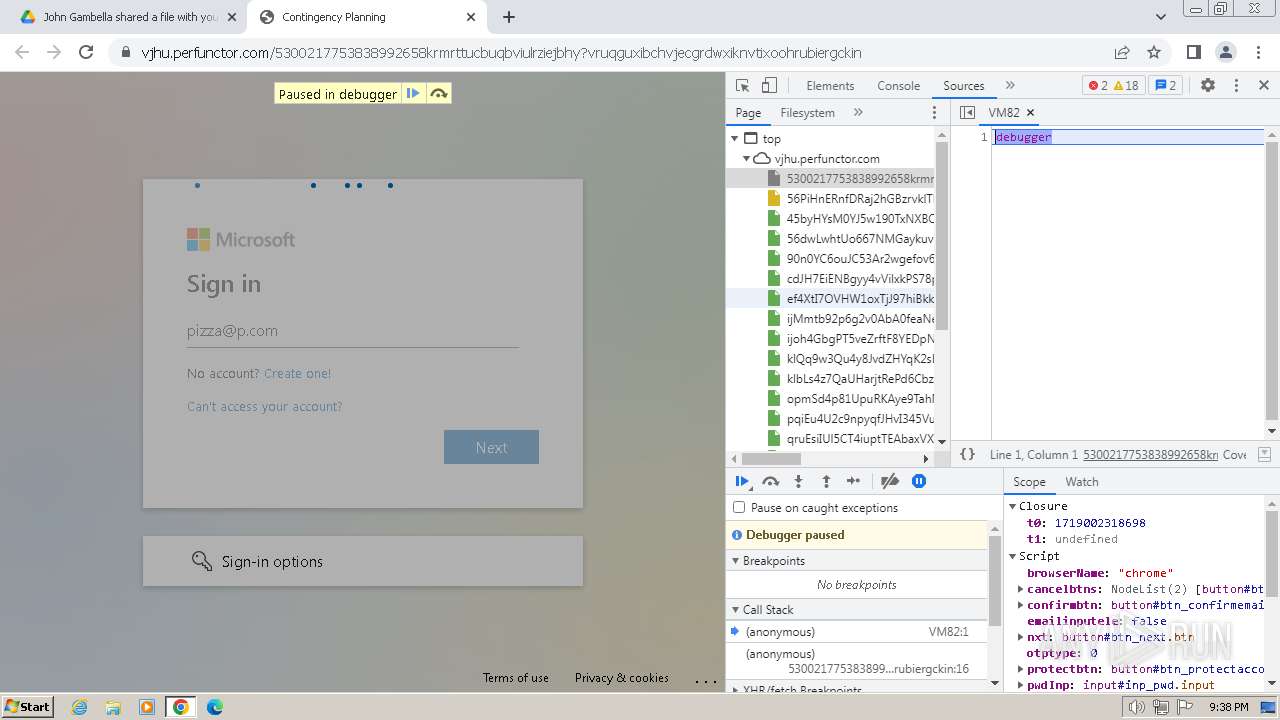Open file ef4XtI7OVHW1oxTjJ97hiBkk in tree
The image size is (1280, 720).
pos(850,299)
